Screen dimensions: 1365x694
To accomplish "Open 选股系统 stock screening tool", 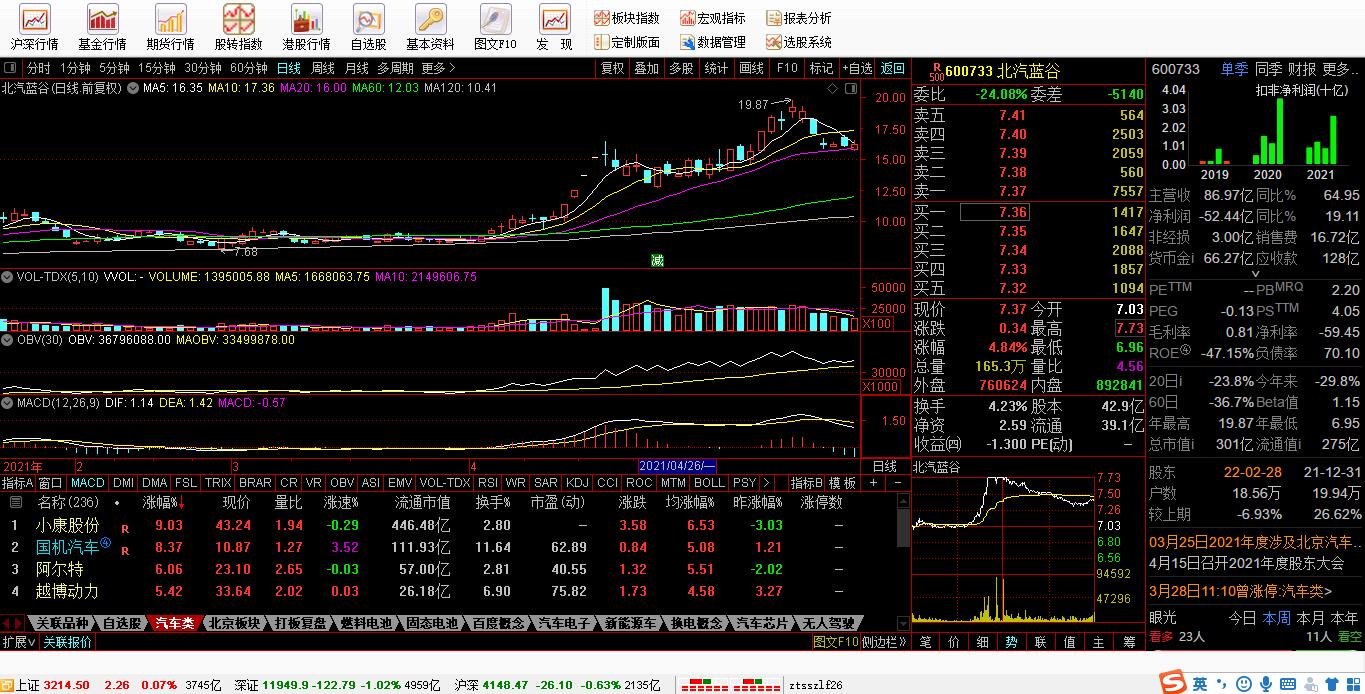I will (x=799, y=42).
